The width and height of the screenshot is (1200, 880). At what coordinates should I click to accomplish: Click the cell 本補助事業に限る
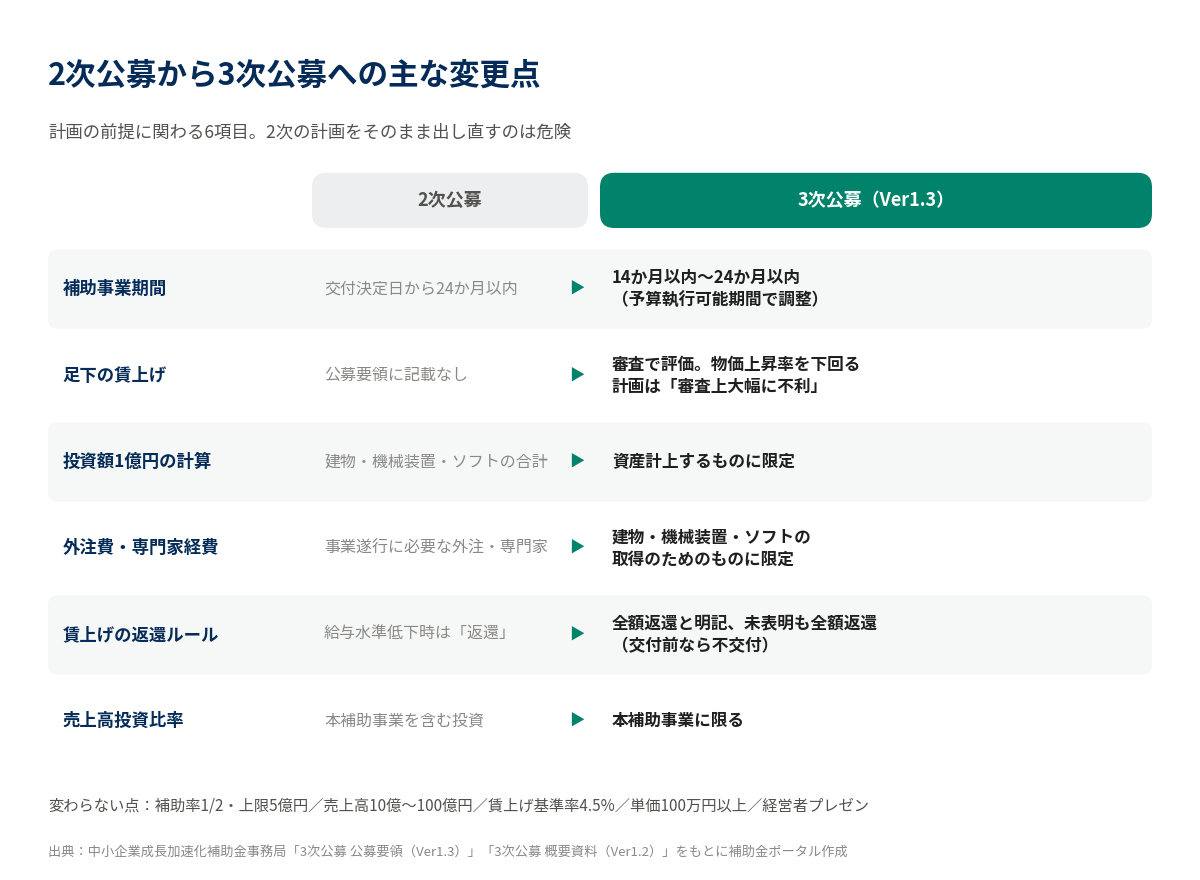pyautogui.click(x=678, y=720)
